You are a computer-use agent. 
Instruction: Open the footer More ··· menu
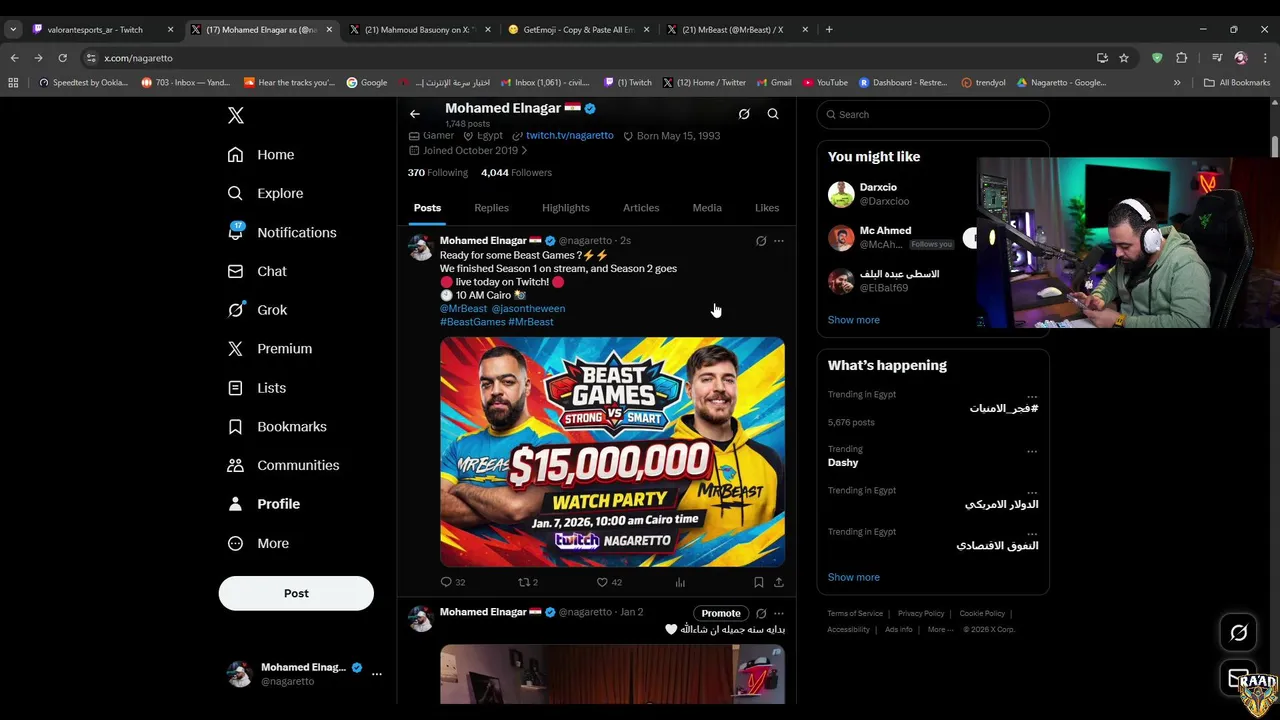(941, 629)
